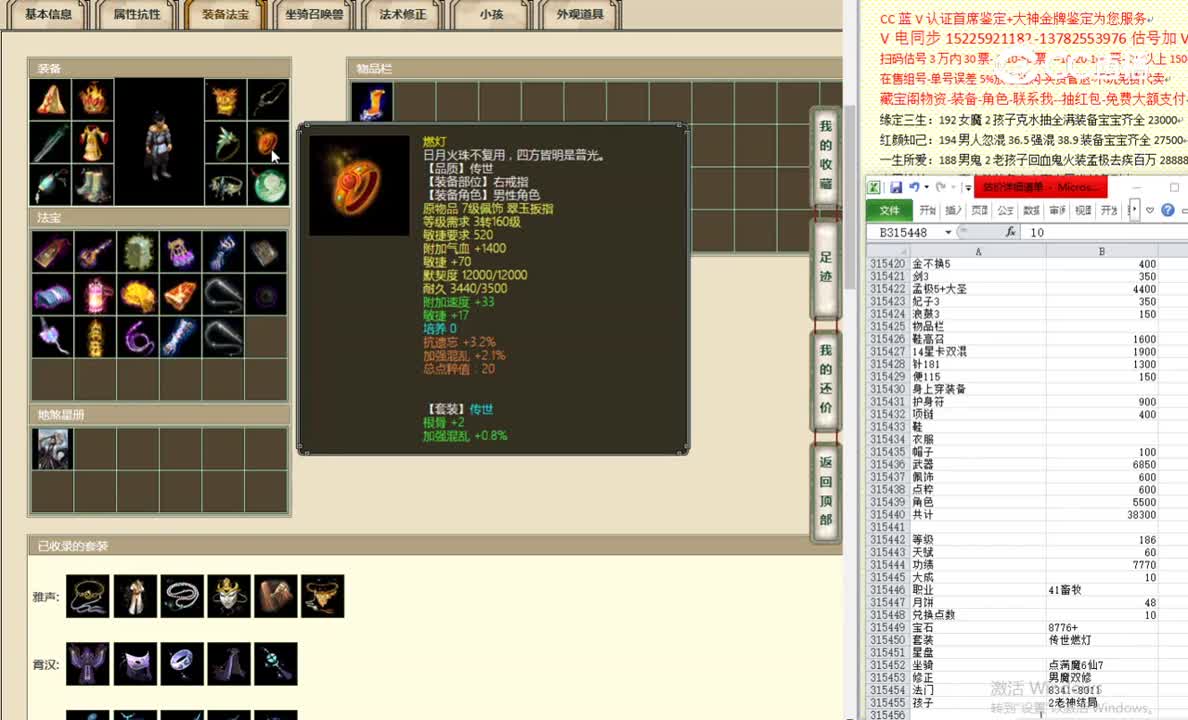
Task: Open the 基本信息 tab
Action: [x=45, y=15]
